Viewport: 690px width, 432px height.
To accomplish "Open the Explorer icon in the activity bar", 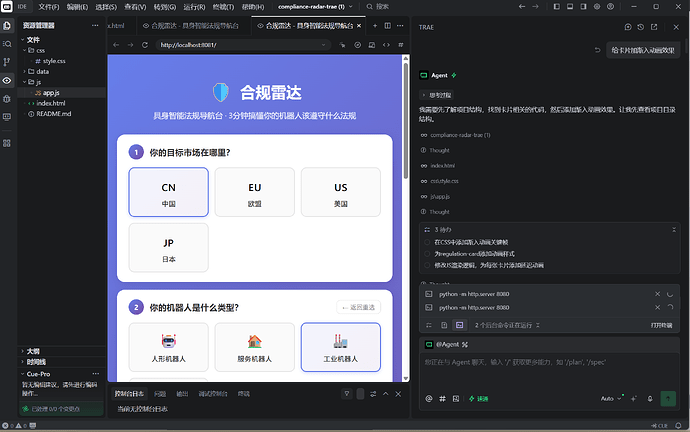I will coord(7,26).
